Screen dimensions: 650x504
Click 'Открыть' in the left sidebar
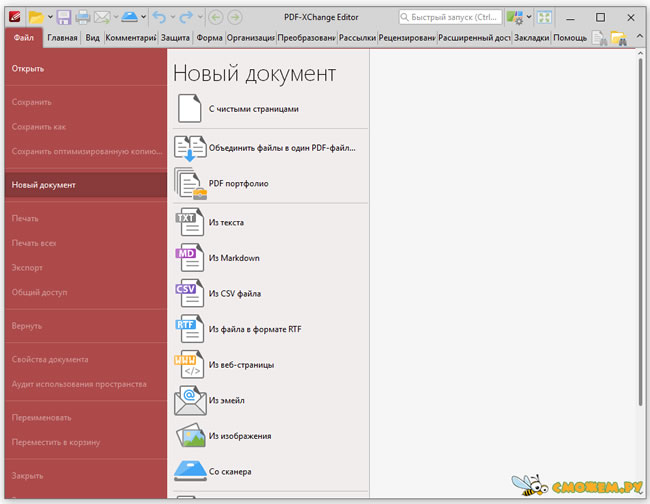point(28,69)
